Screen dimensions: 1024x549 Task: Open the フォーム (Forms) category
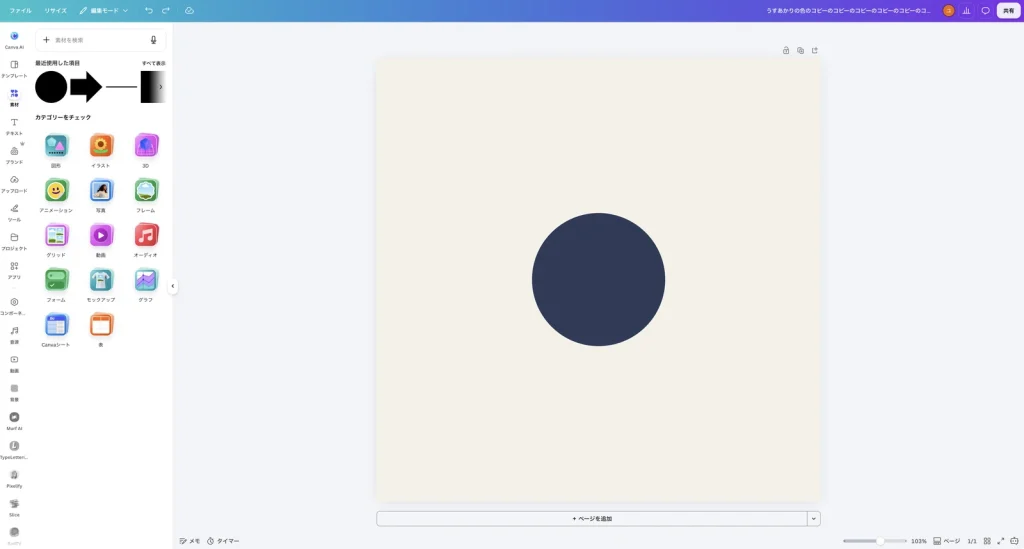click(x=56, y=284)
